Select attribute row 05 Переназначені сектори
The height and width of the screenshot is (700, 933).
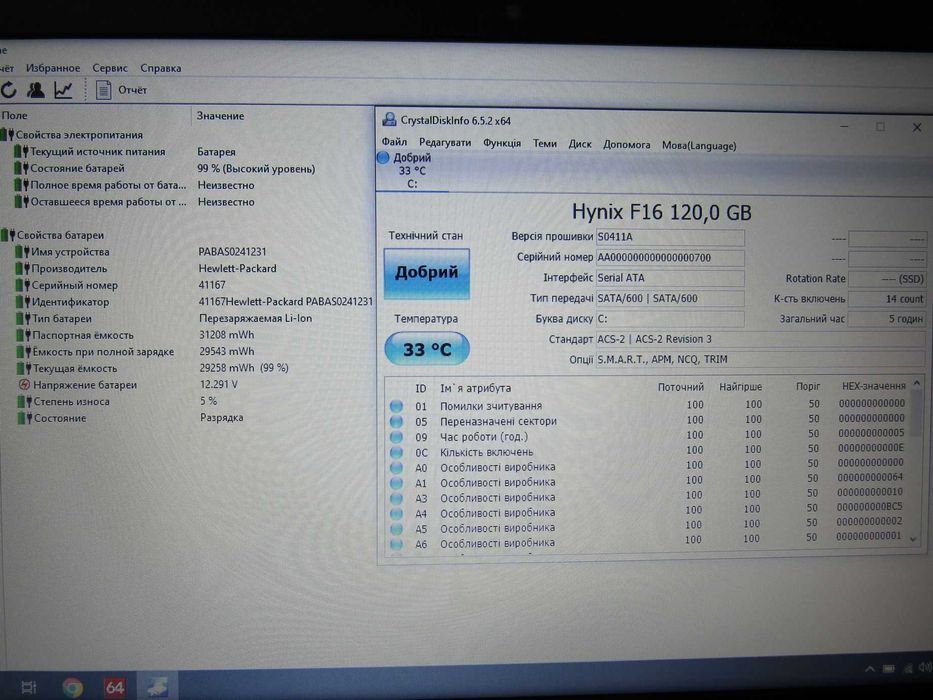pyautogui.click(x=647, y=420)
